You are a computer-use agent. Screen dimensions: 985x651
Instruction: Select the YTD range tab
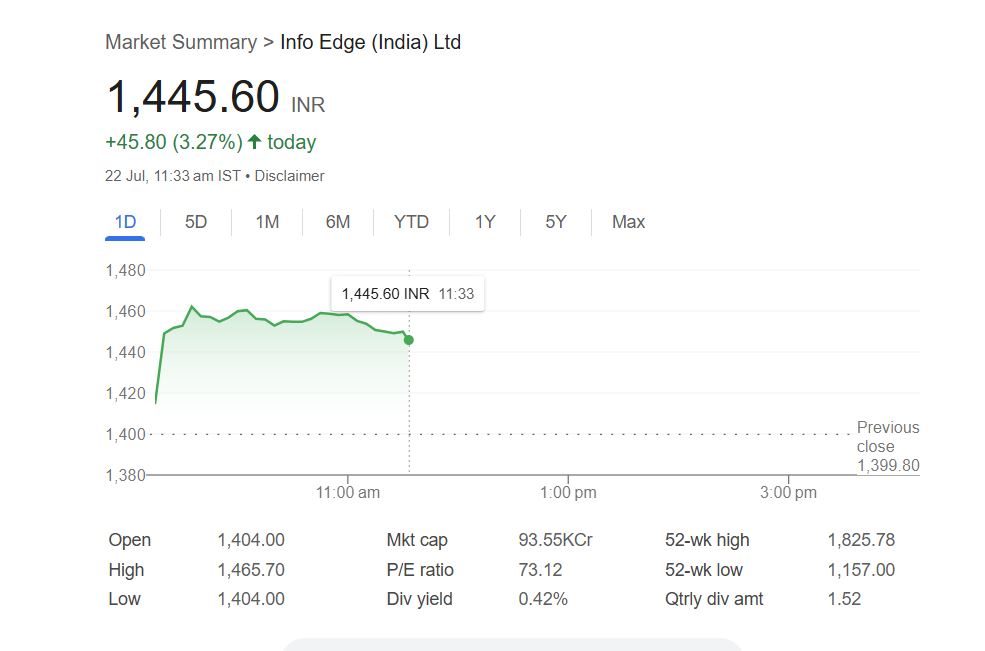coord(411,222)
